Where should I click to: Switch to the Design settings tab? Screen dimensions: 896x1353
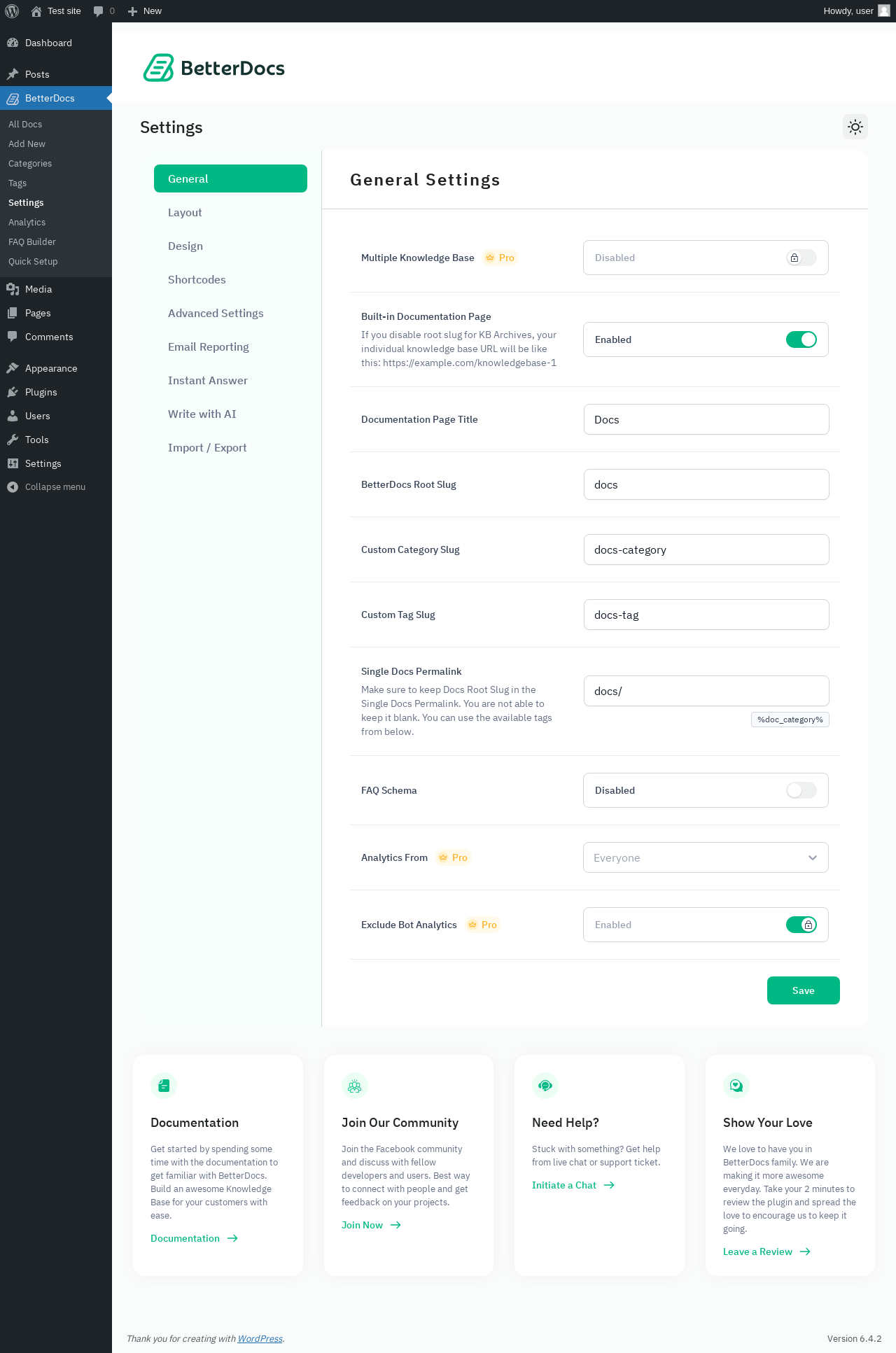coord(230,246)
